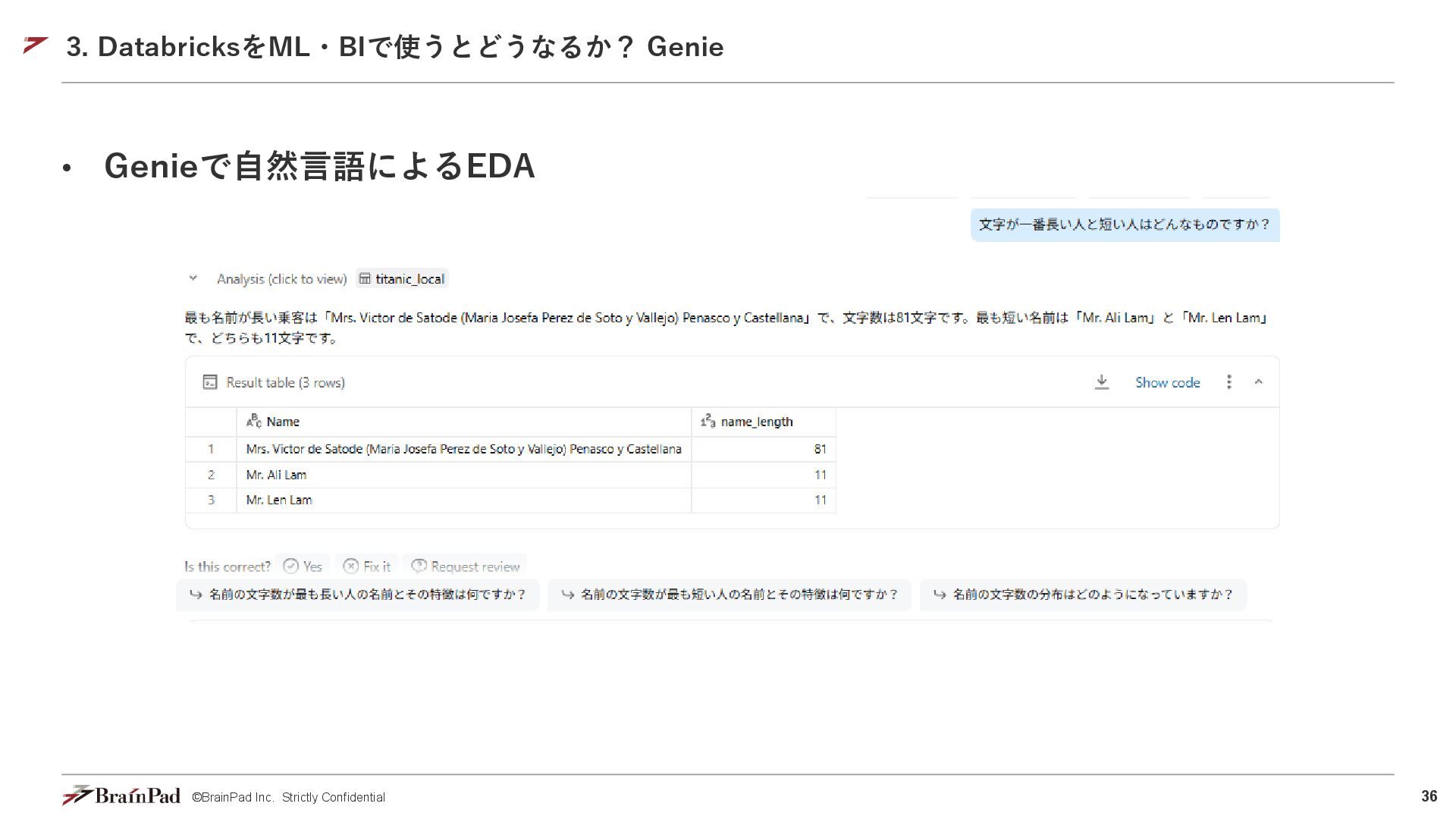1456x819 pixels.
Task: Select suggestion about longest name features
Action: point(357,595)
